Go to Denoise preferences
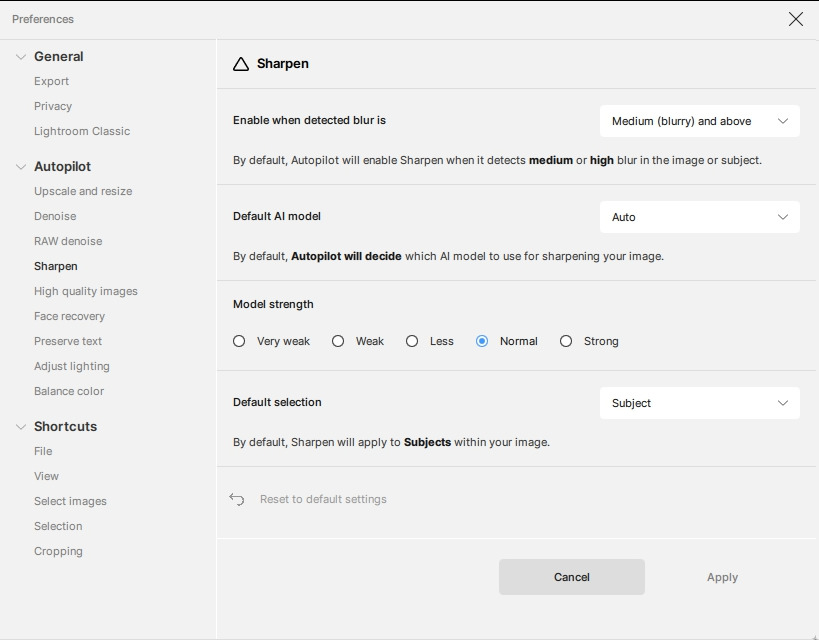819x640 pixels. 55,216
